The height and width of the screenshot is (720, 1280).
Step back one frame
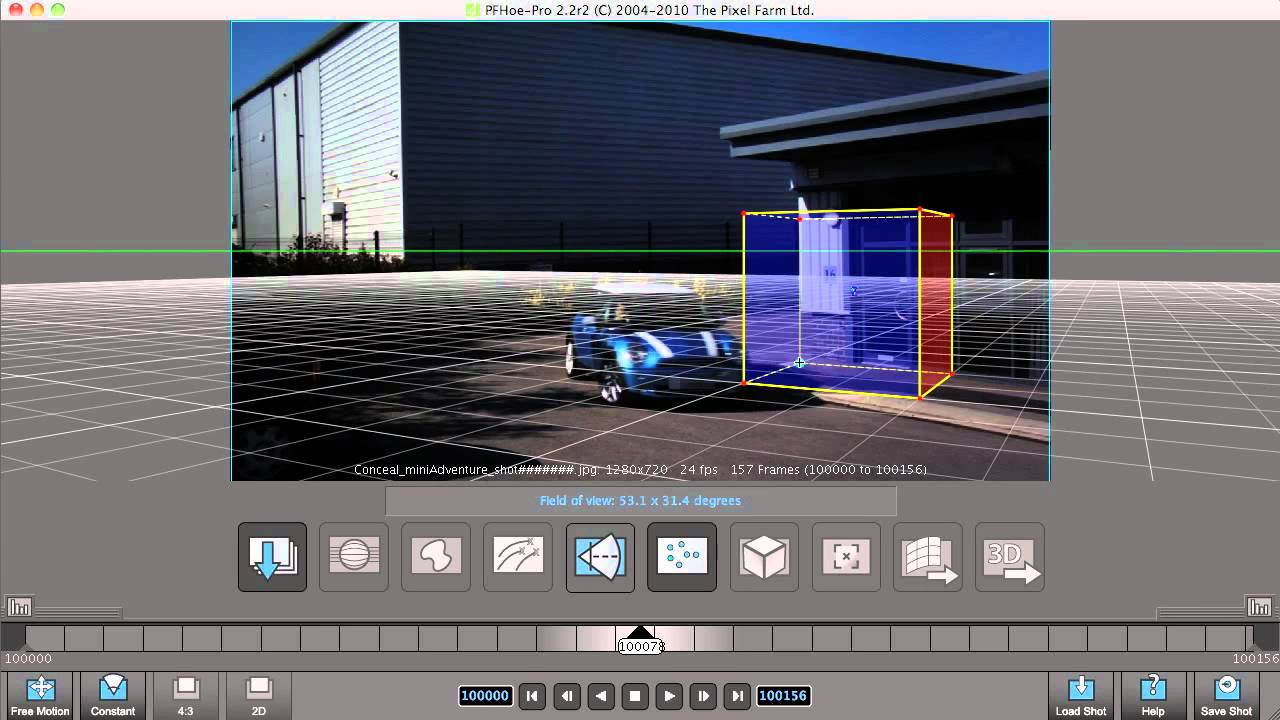coord(566,696)
